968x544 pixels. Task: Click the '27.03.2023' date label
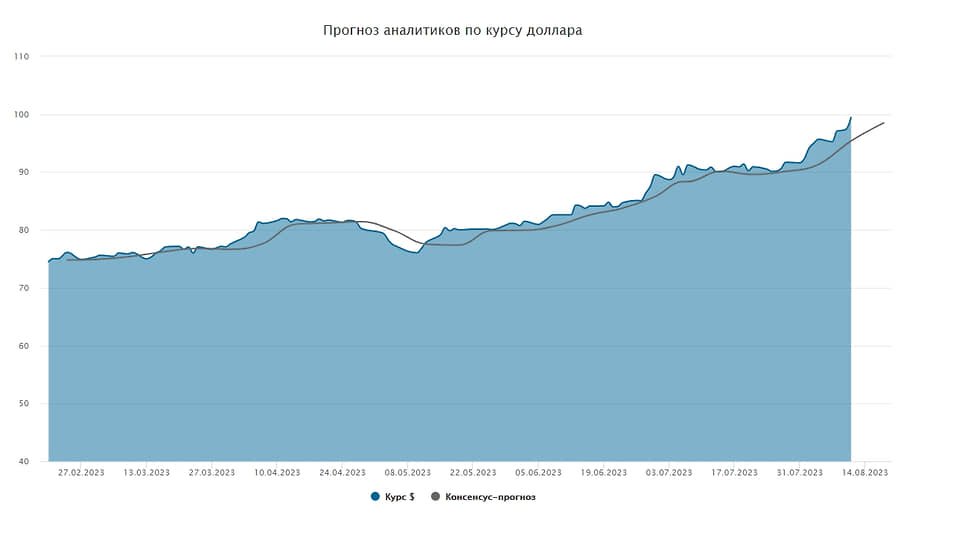click(x=212, y=472)
